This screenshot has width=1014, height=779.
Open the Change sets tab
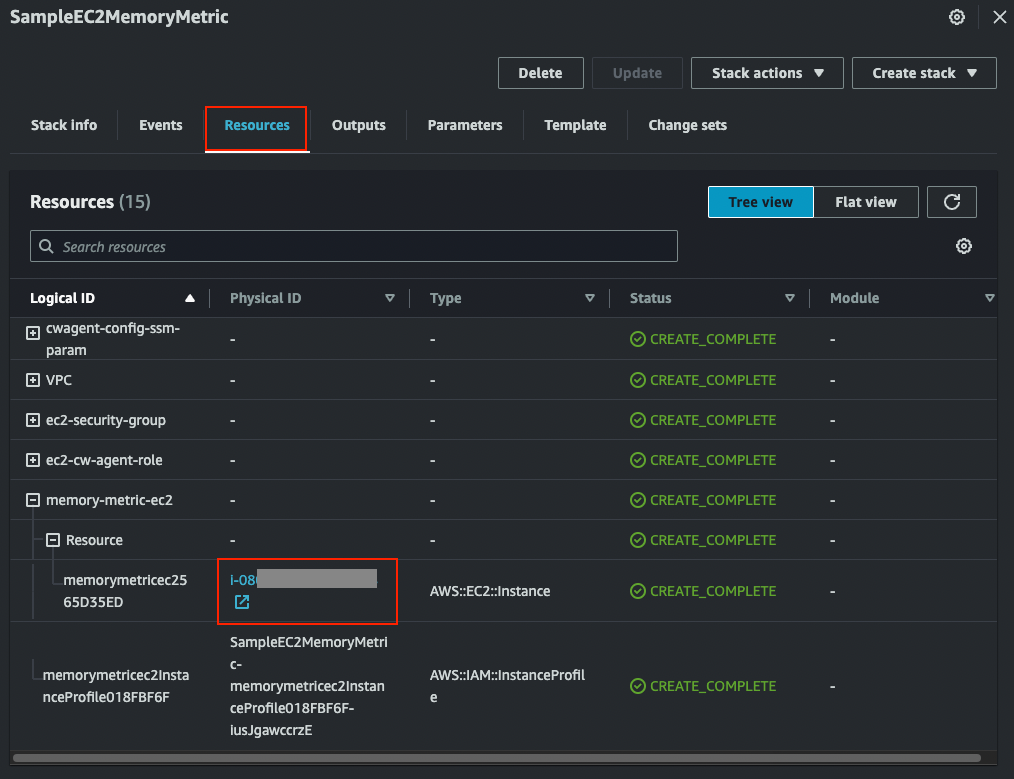[x=687, y=125]
